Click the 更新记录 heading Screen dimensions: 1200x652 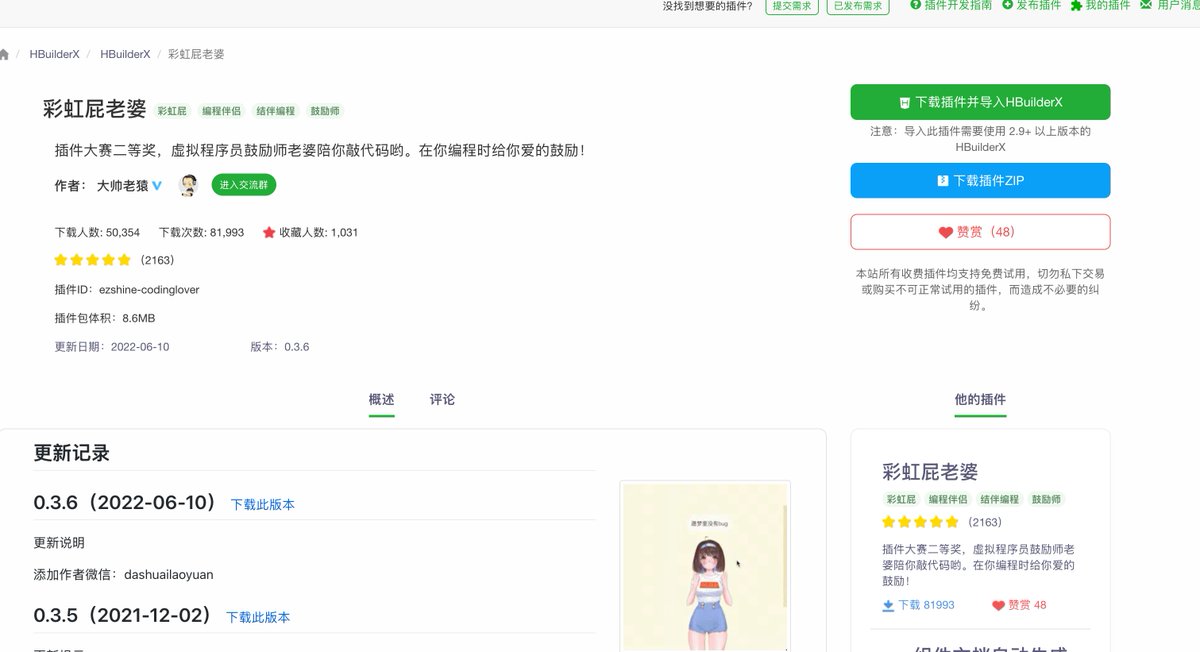point(72,453)
